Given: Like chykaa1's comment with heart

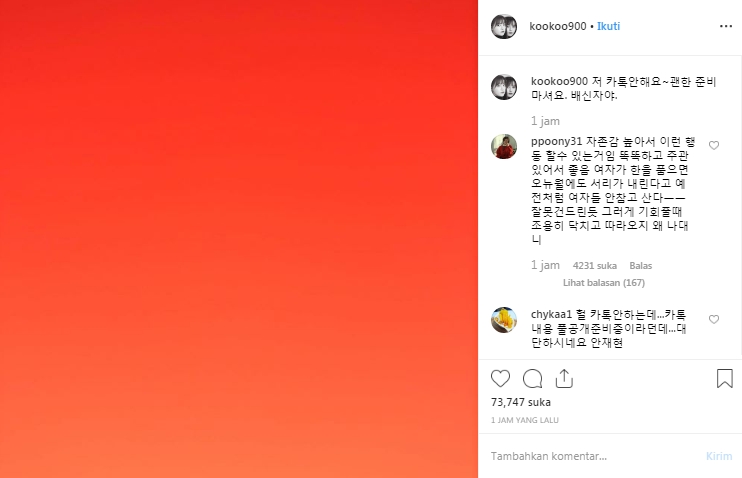Looking at the screenshot, I should tap(714, 319).
